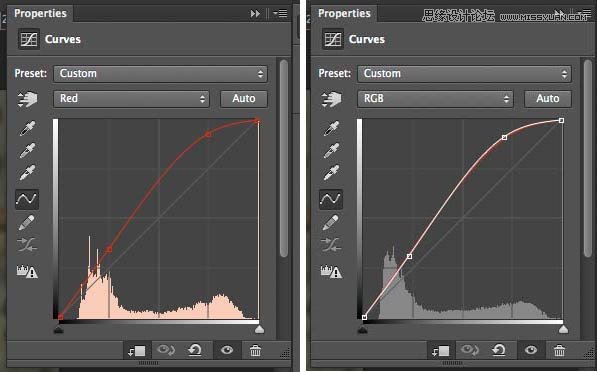Click white input slider triangle in Red panel

(259, 329)
